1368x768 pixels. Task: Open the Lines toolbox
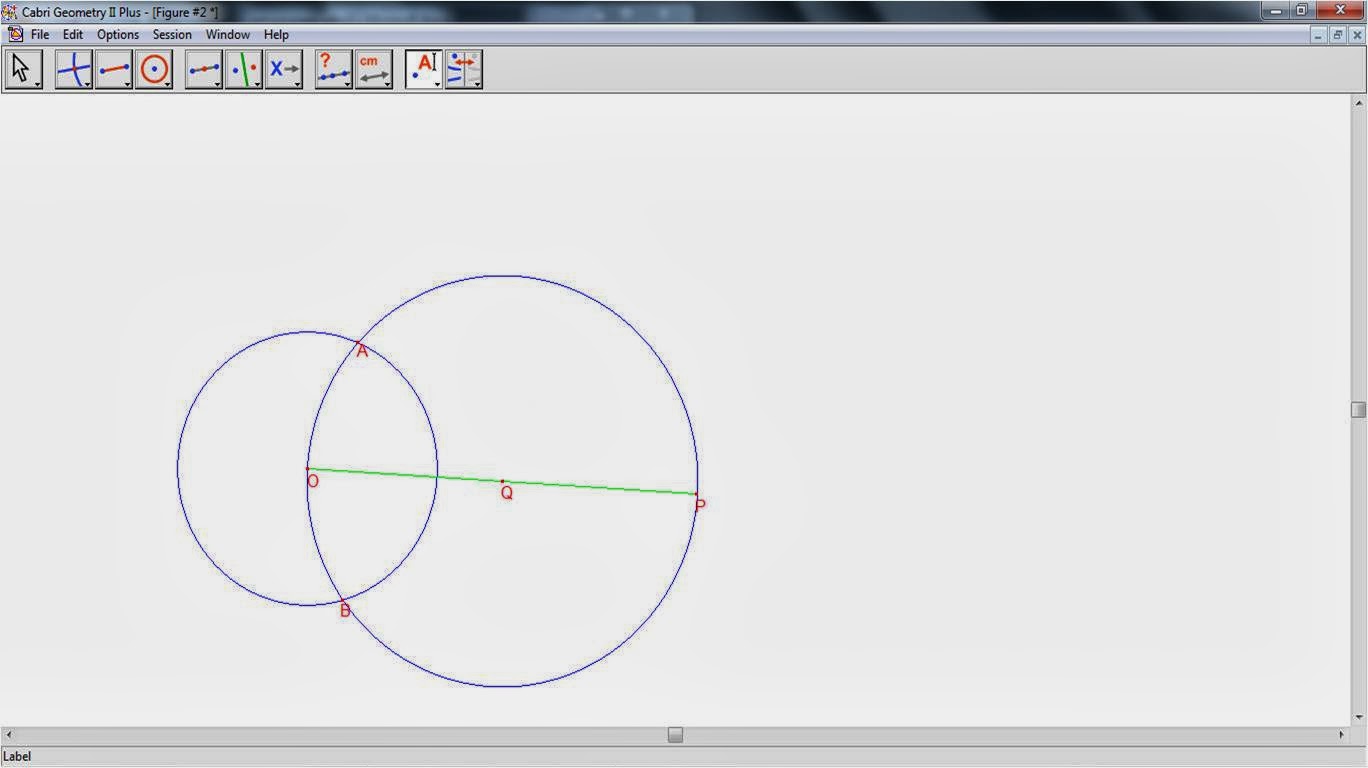pyautogui.click(x=114, y=70)
